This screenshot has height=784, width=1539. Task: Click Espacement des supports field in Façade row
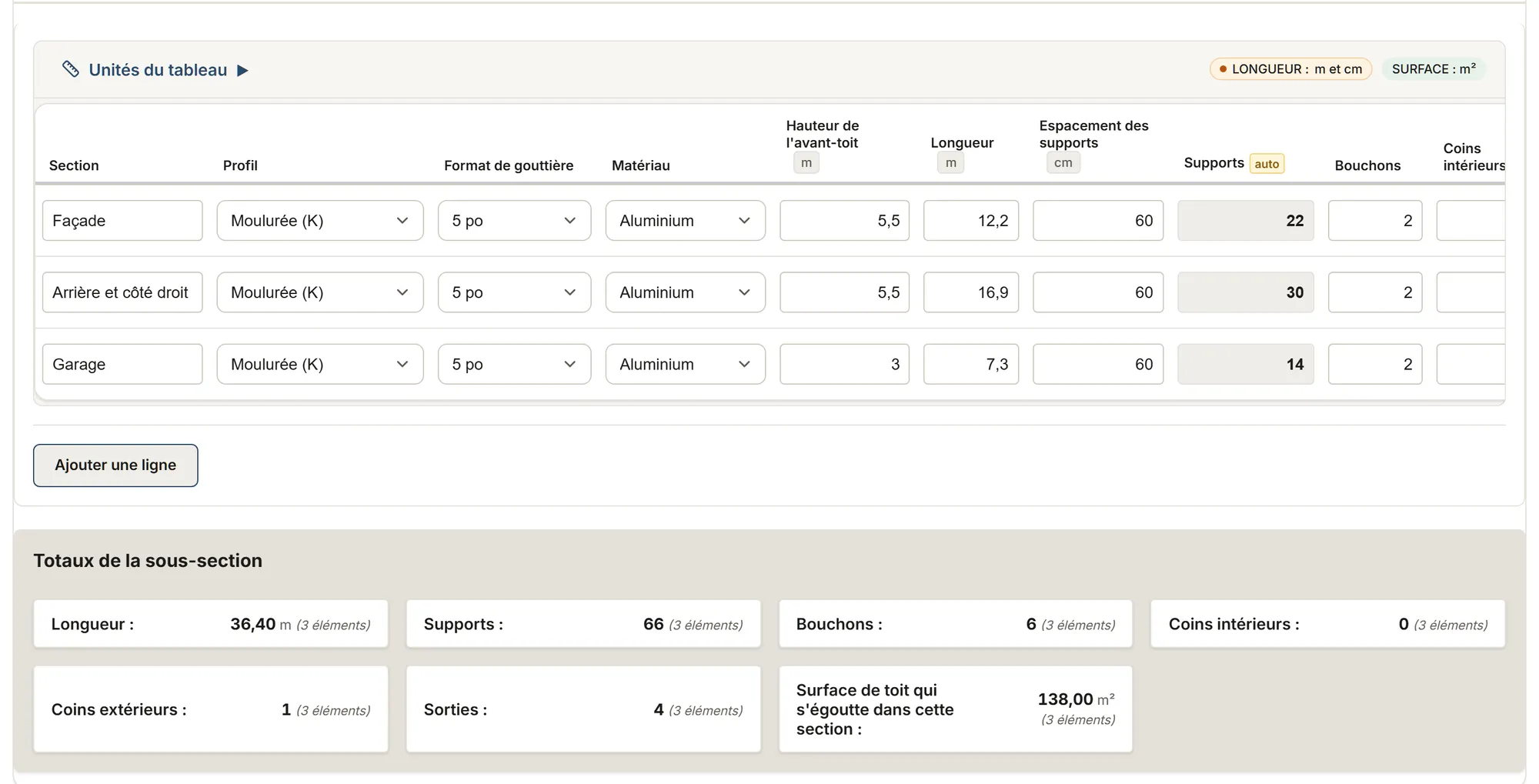pyautogui.click(x=1098, y=221)
